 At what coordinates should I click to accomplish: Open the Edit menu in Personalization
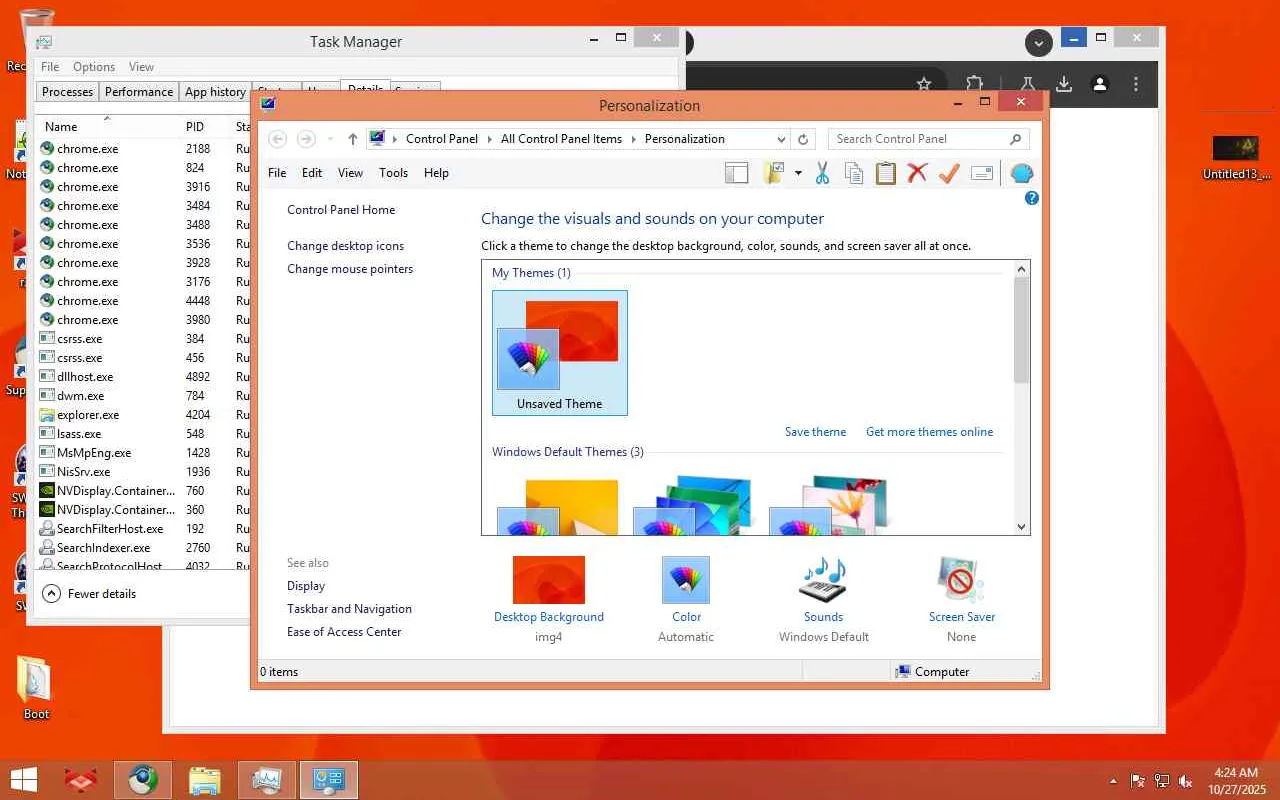pyautogui.click(x=312, y=173)
